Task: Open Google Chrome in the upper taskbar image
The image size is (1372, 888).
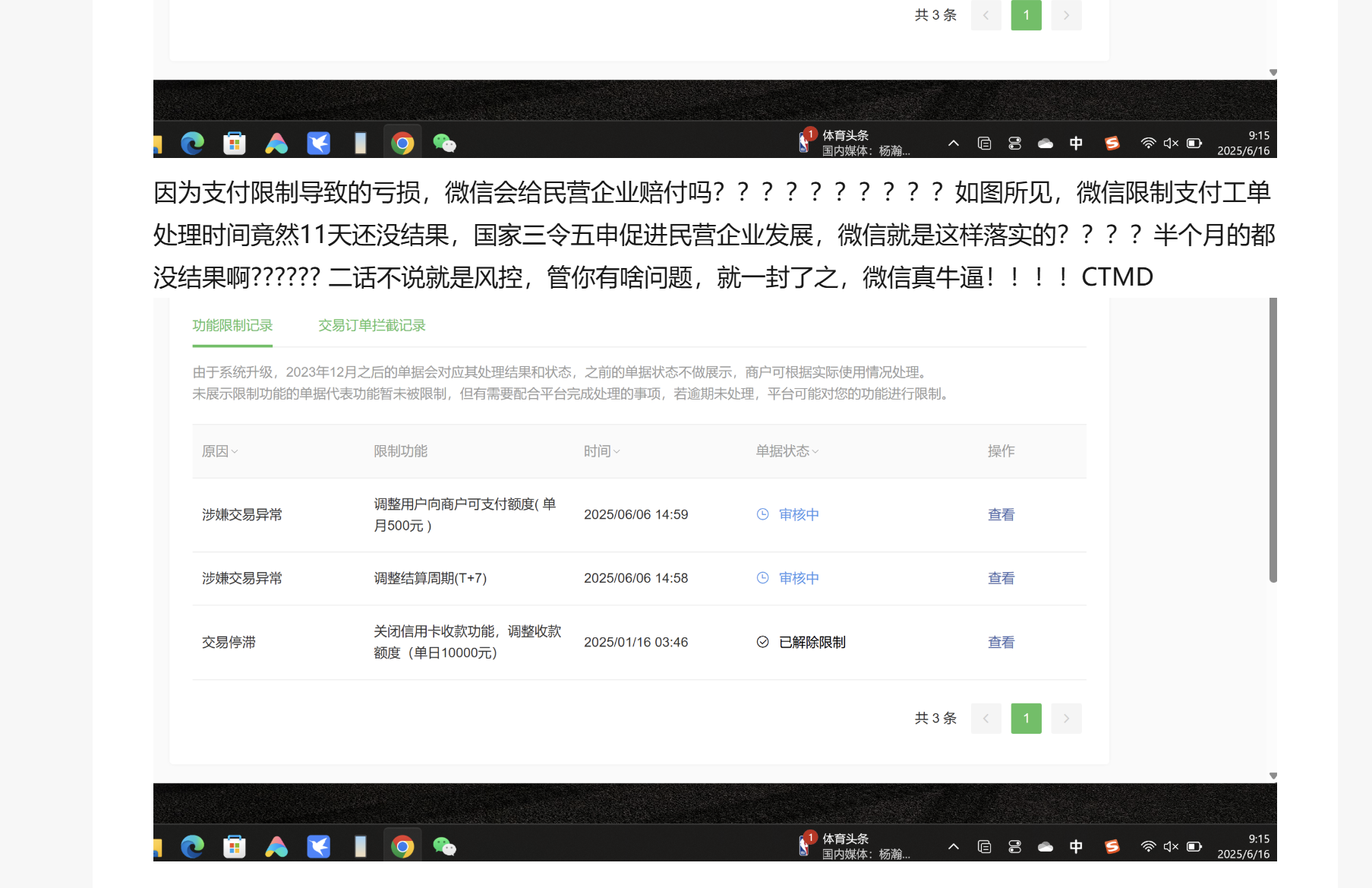Action: coord(402,143)
